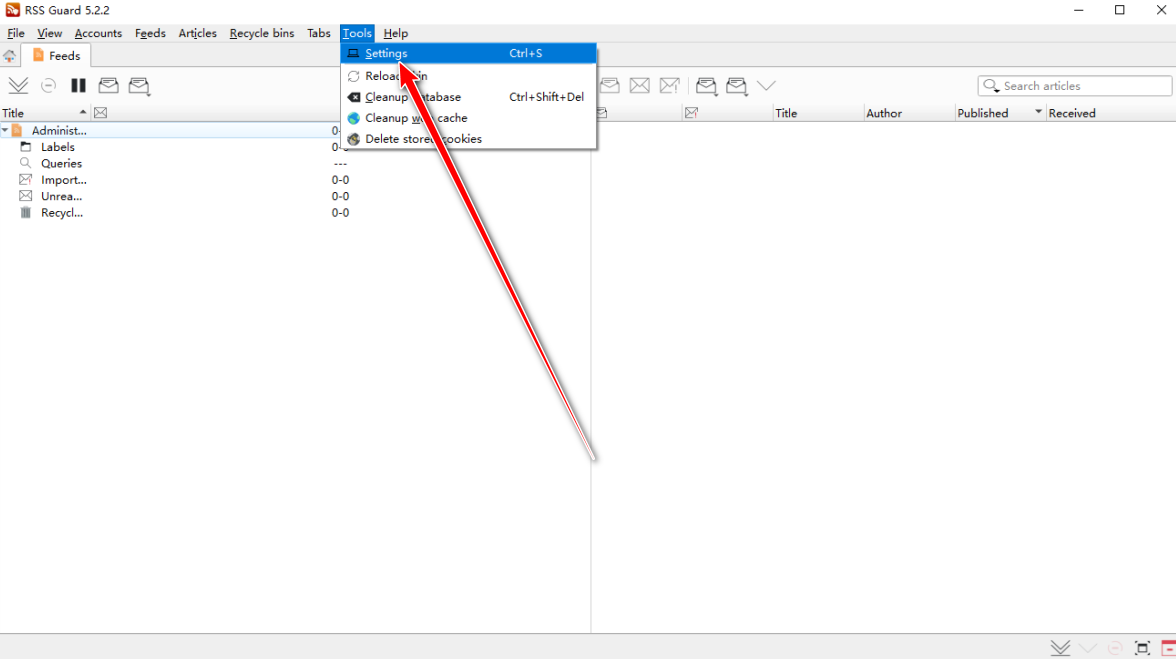Open the Accounts menu

tap(98, 33)
